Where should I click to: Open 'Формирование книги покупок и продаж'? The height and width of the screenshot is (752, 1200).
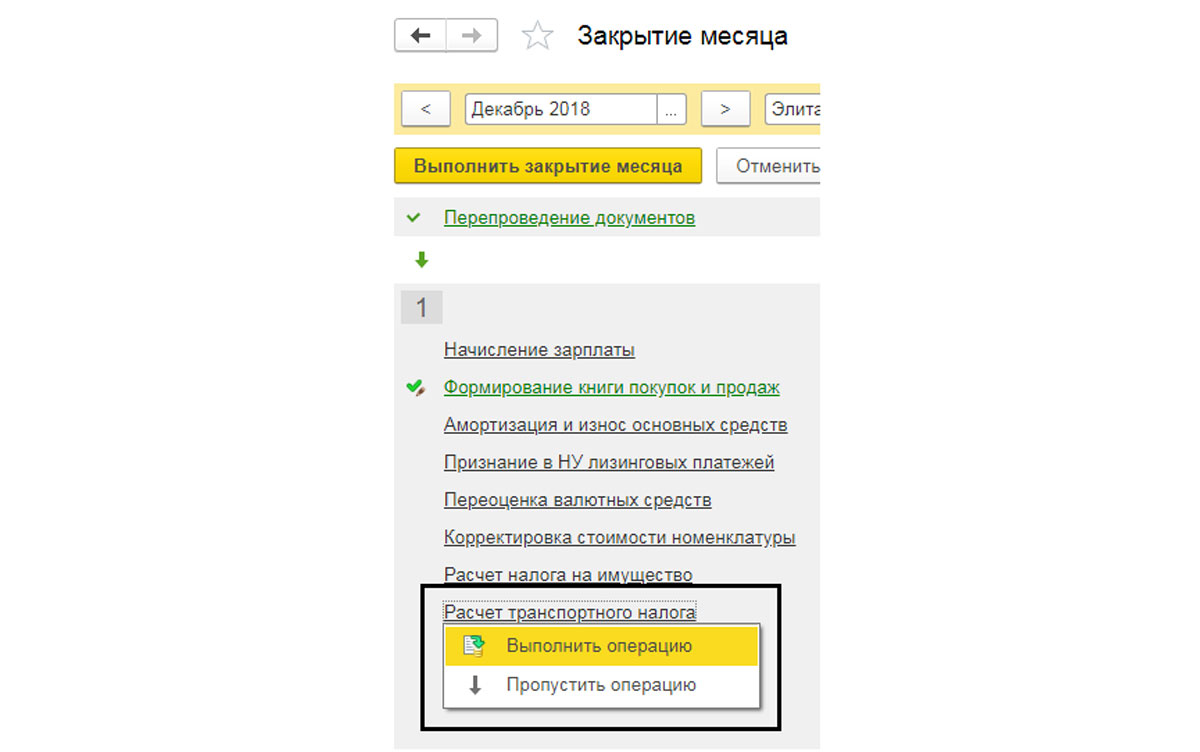point(612,388)
